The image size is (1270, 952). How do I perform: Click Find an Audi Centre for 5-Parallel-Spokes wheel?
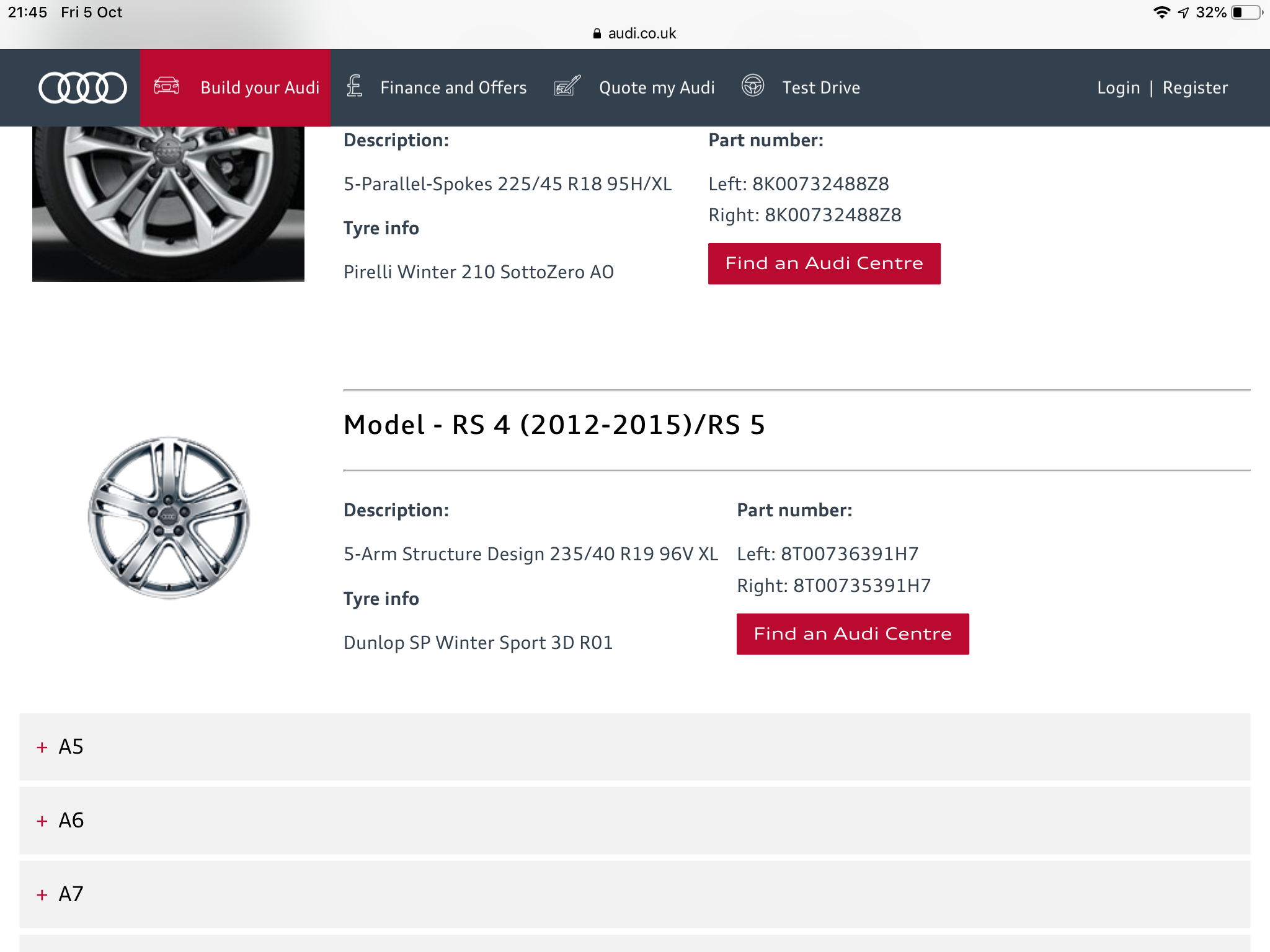point(824,263)
